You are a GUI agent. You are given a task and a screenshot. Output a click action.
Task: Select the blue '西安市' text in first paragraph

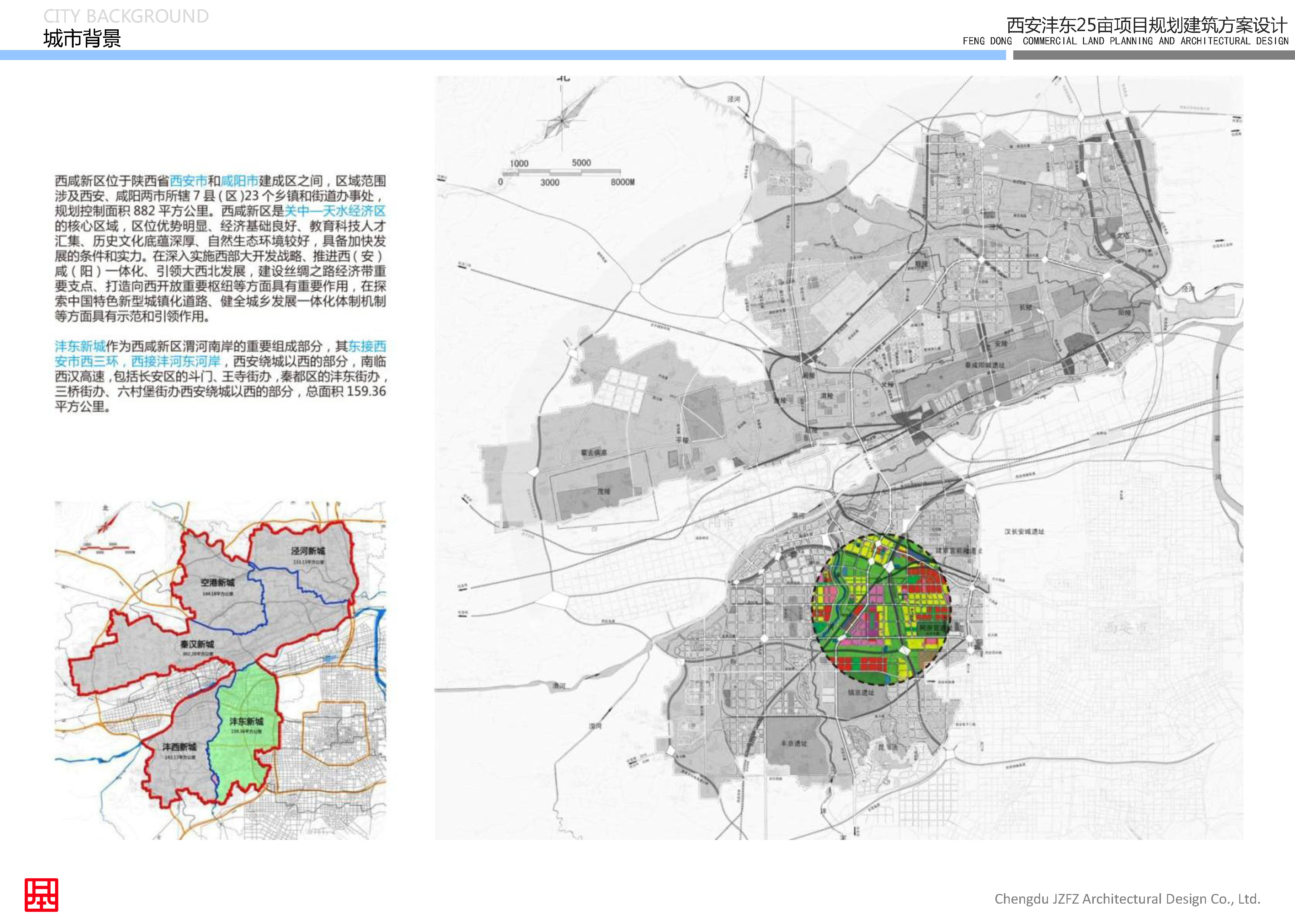pos(188,181)
